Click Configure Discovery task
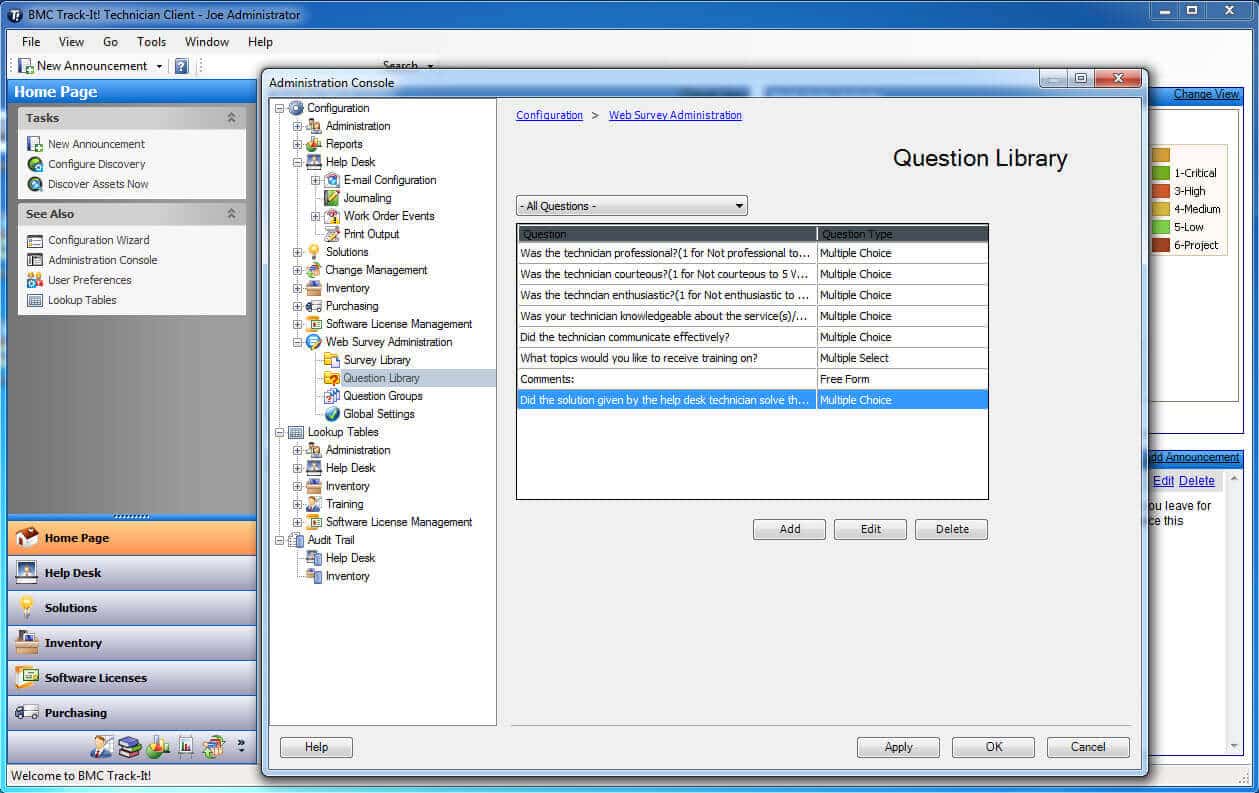This screenshot has width=1259, height=793. [97, 164]
